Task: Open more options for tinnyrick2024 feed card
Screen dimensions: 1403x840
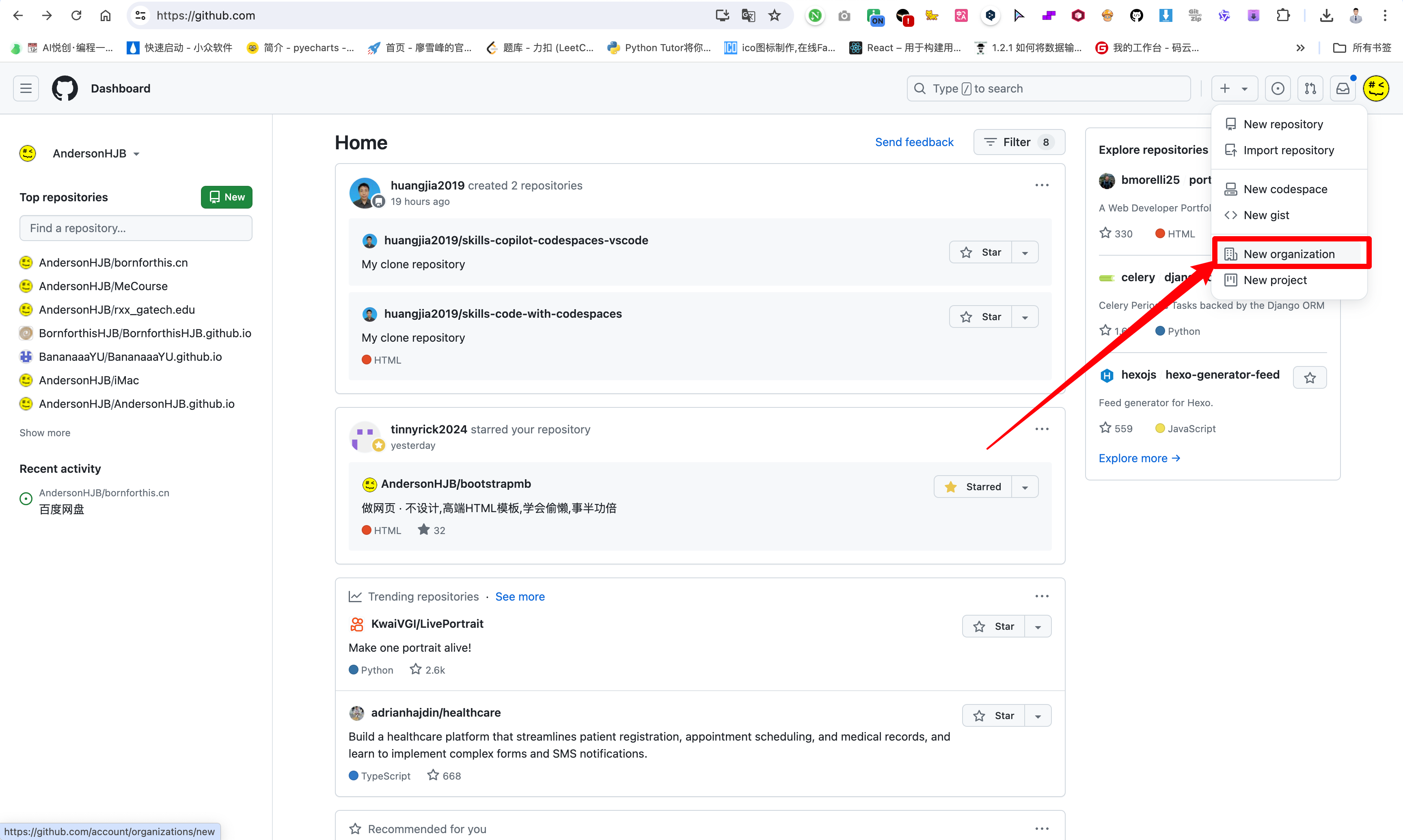Action: pyautogui.click(x=1042, y=429)
